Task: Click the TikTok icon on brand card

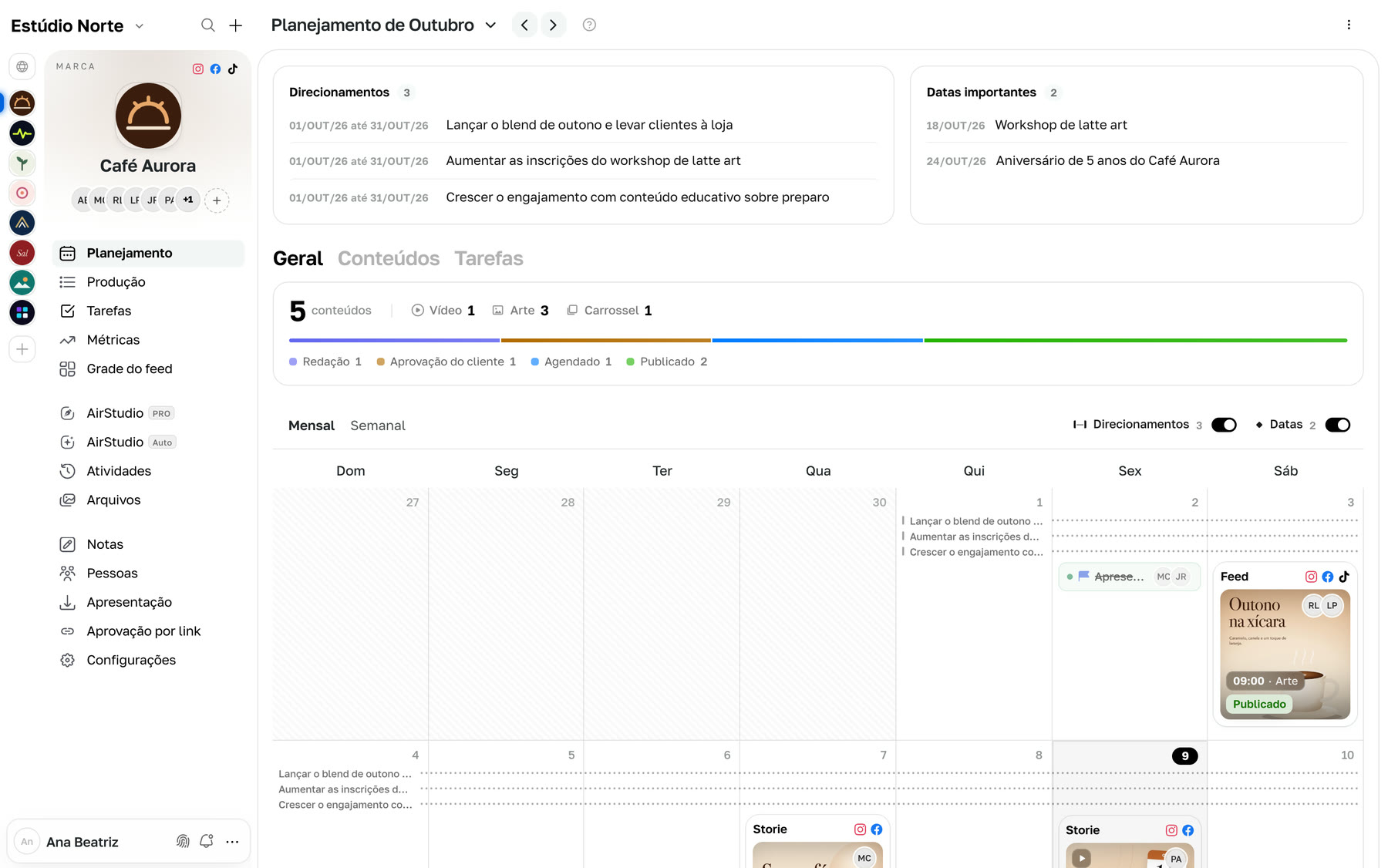Action: [x=233, y=69]
